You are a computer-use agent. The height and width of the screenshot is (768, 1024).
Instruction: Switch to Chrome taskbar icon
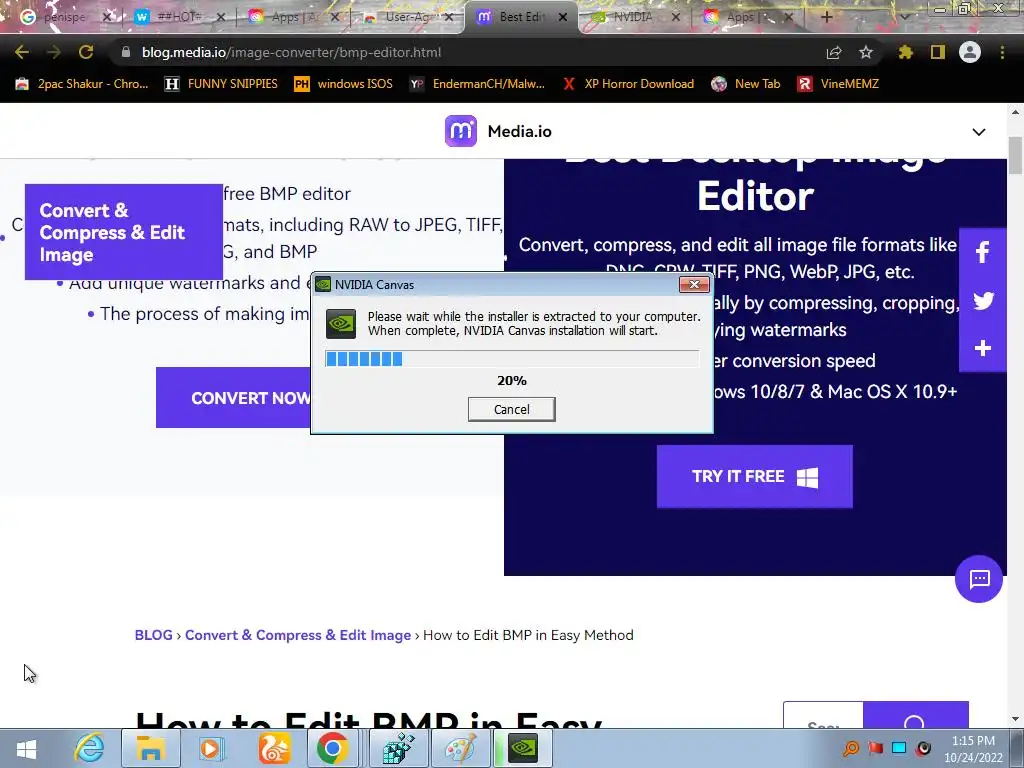click(x=332, y=748)
